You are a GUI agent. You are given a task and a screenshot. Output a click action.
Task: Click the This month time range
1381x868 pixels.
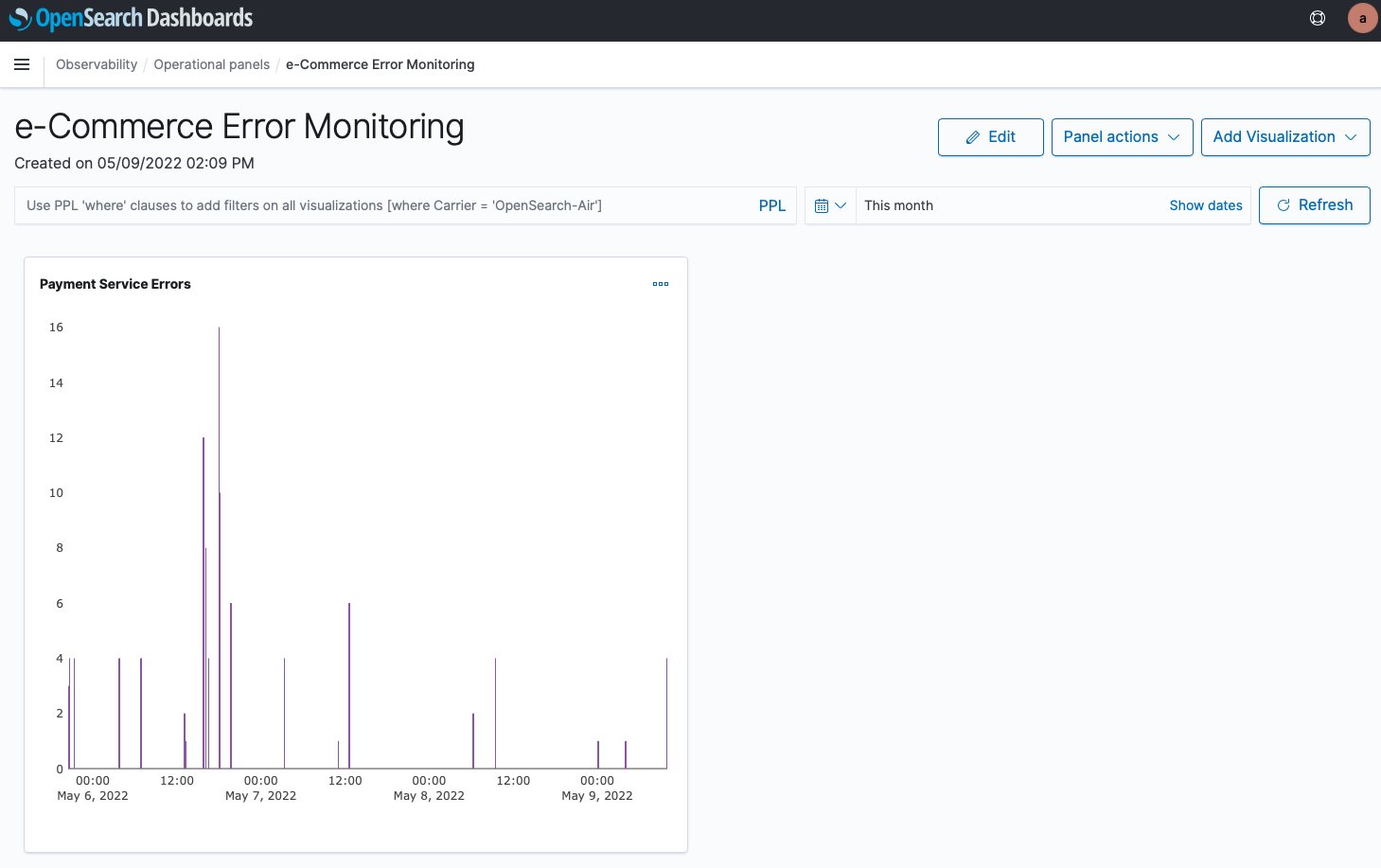898,205
